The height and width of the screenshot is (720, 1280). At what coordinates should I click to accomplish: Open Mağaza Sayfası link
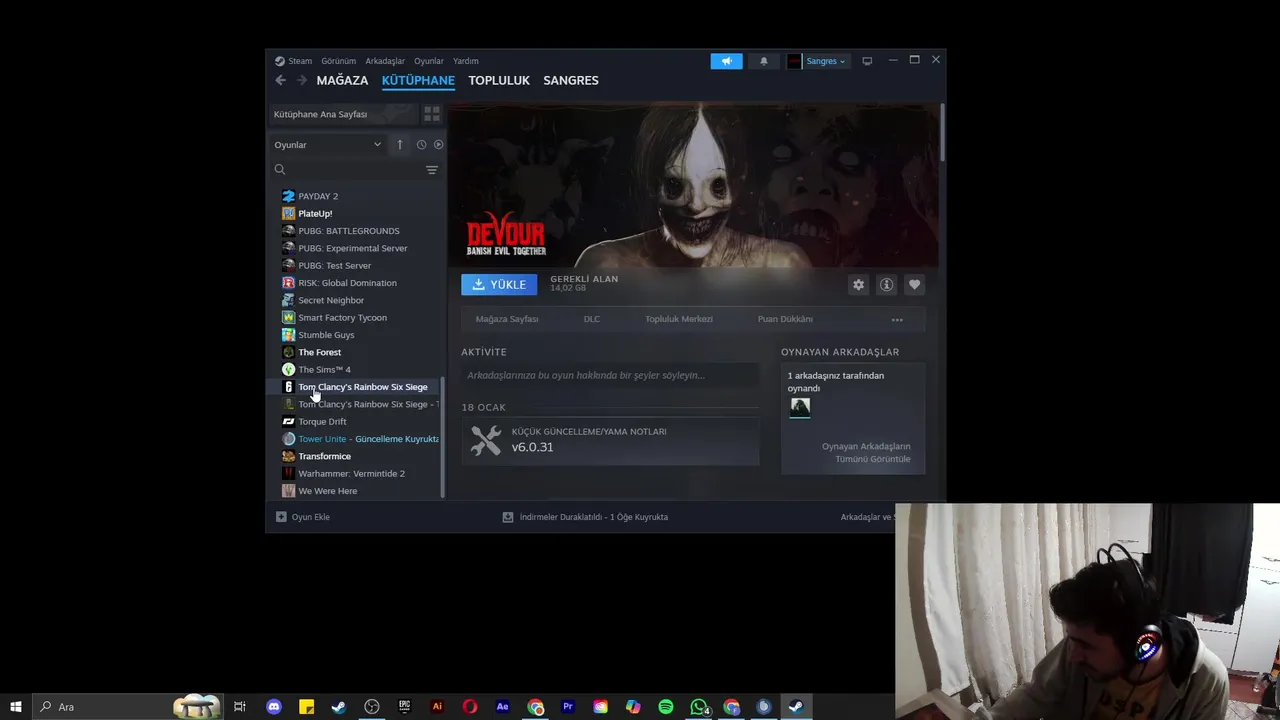click(507, 319)
